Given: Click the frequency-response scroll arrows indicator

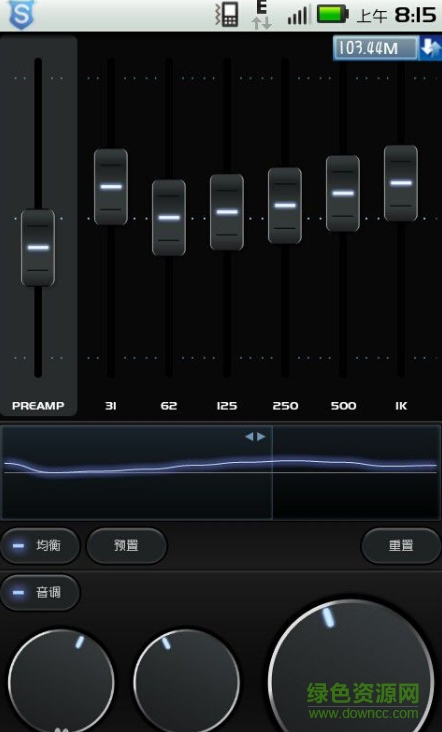Looking at the screenshot, I should 255,436.
